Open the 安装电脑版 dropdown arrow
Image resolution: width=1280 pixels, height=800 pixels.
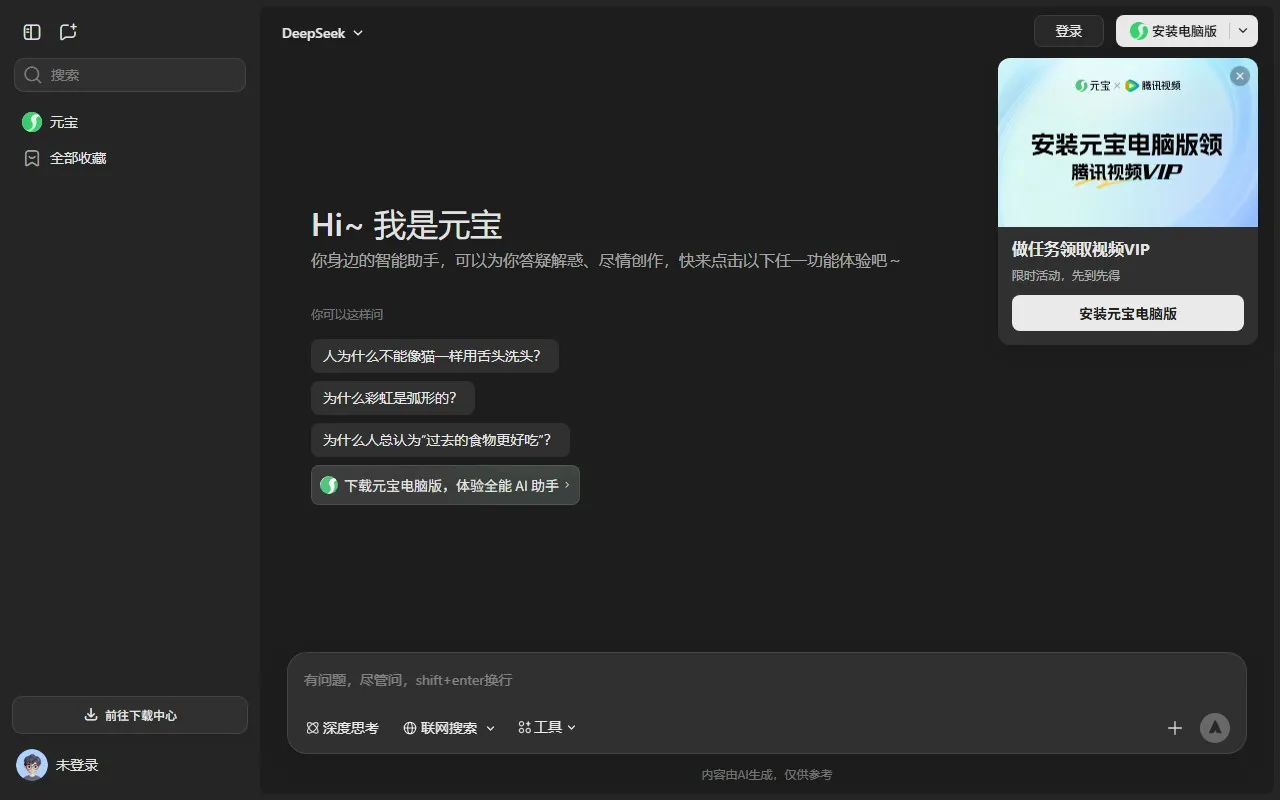1242,31
